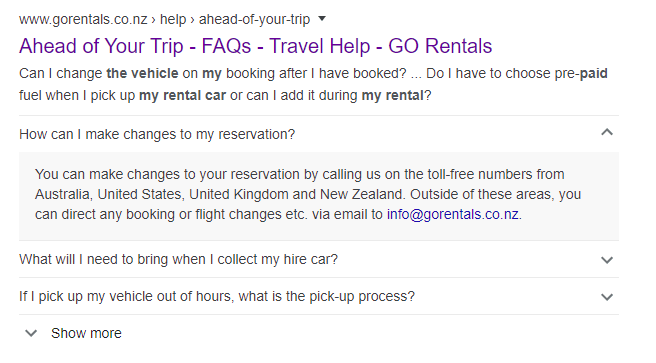The width and height of the screenshot is (656, 363).
Task: Email info@gorentals.co.nz via the blue link
Action: pyautogui.click(x=453, y=215)
